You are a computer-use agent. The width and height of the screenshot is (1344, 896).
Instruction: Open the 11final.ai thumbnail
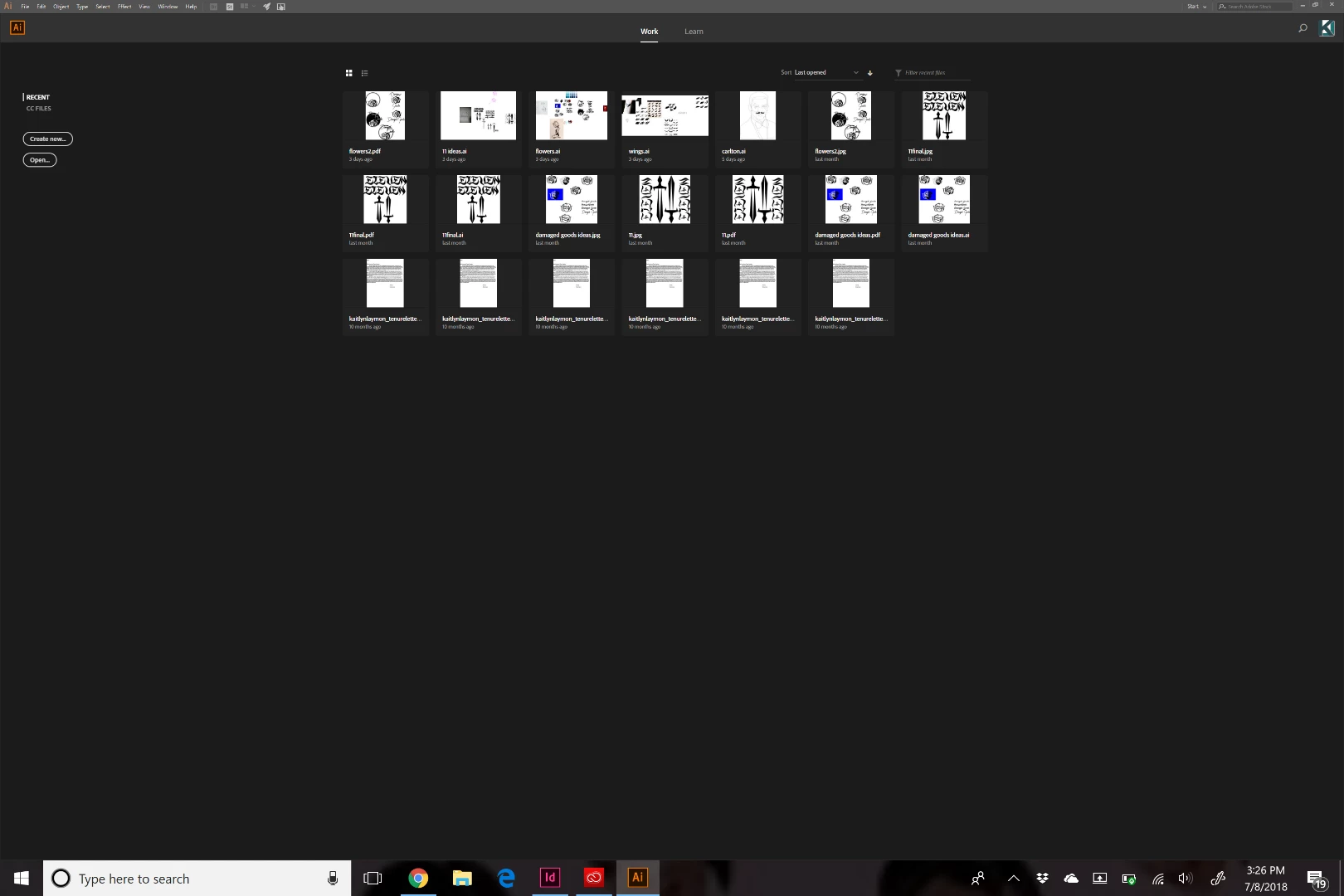[x=478, y=199]
